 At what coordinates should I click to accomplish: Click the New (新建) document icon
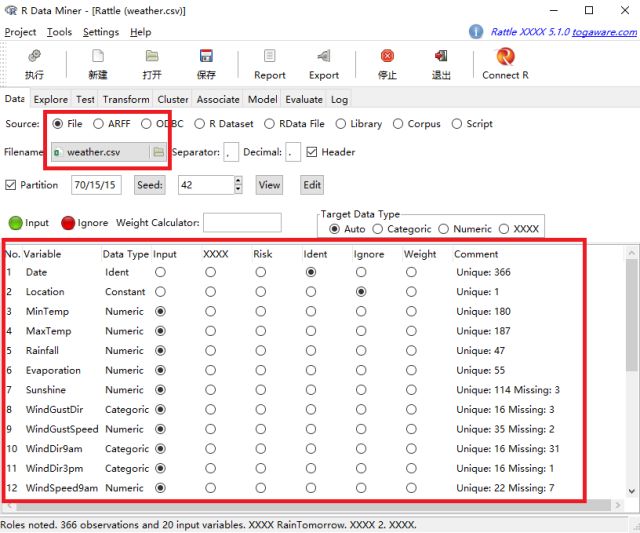click(x=98, y=56)
